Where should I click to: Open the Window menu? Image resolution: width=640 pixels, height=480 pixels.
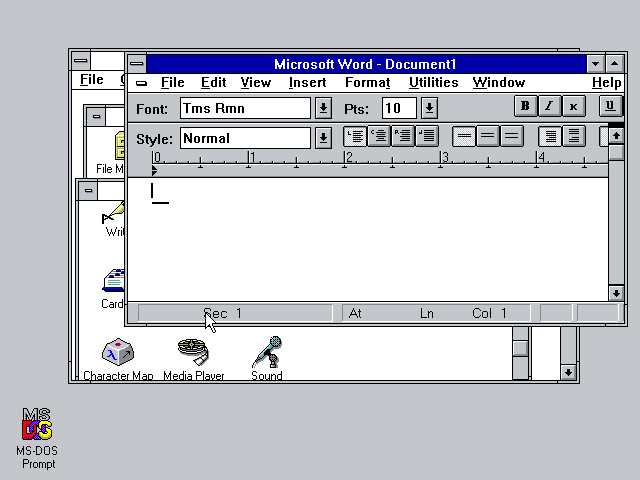click(499, 83)
